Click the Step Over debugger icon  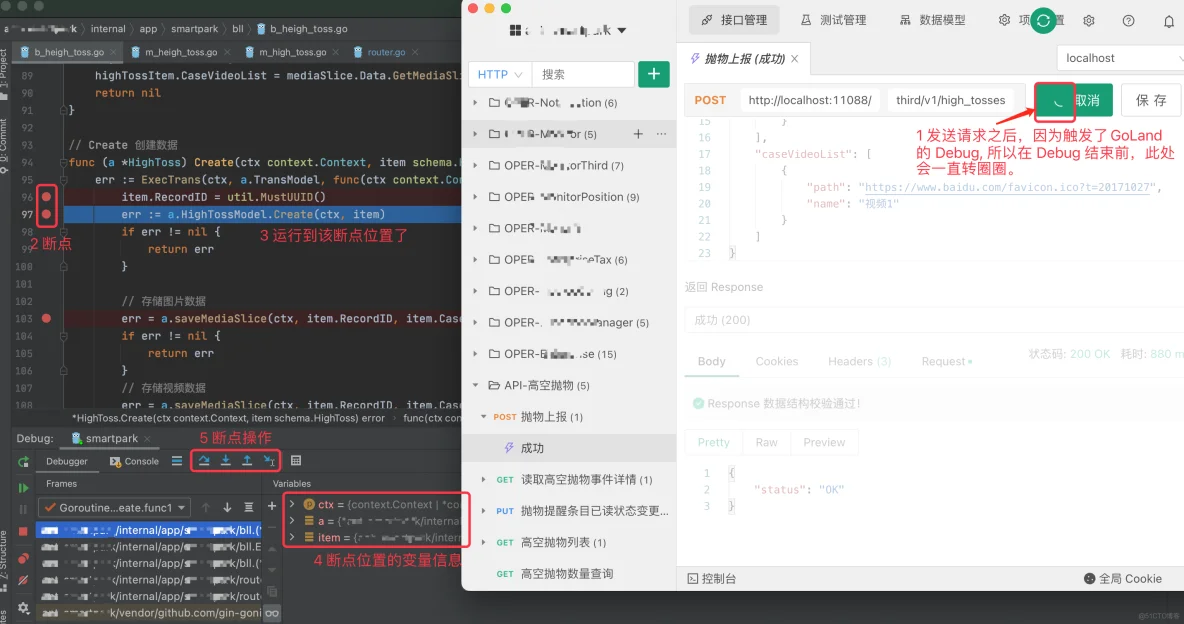[204, 461]
